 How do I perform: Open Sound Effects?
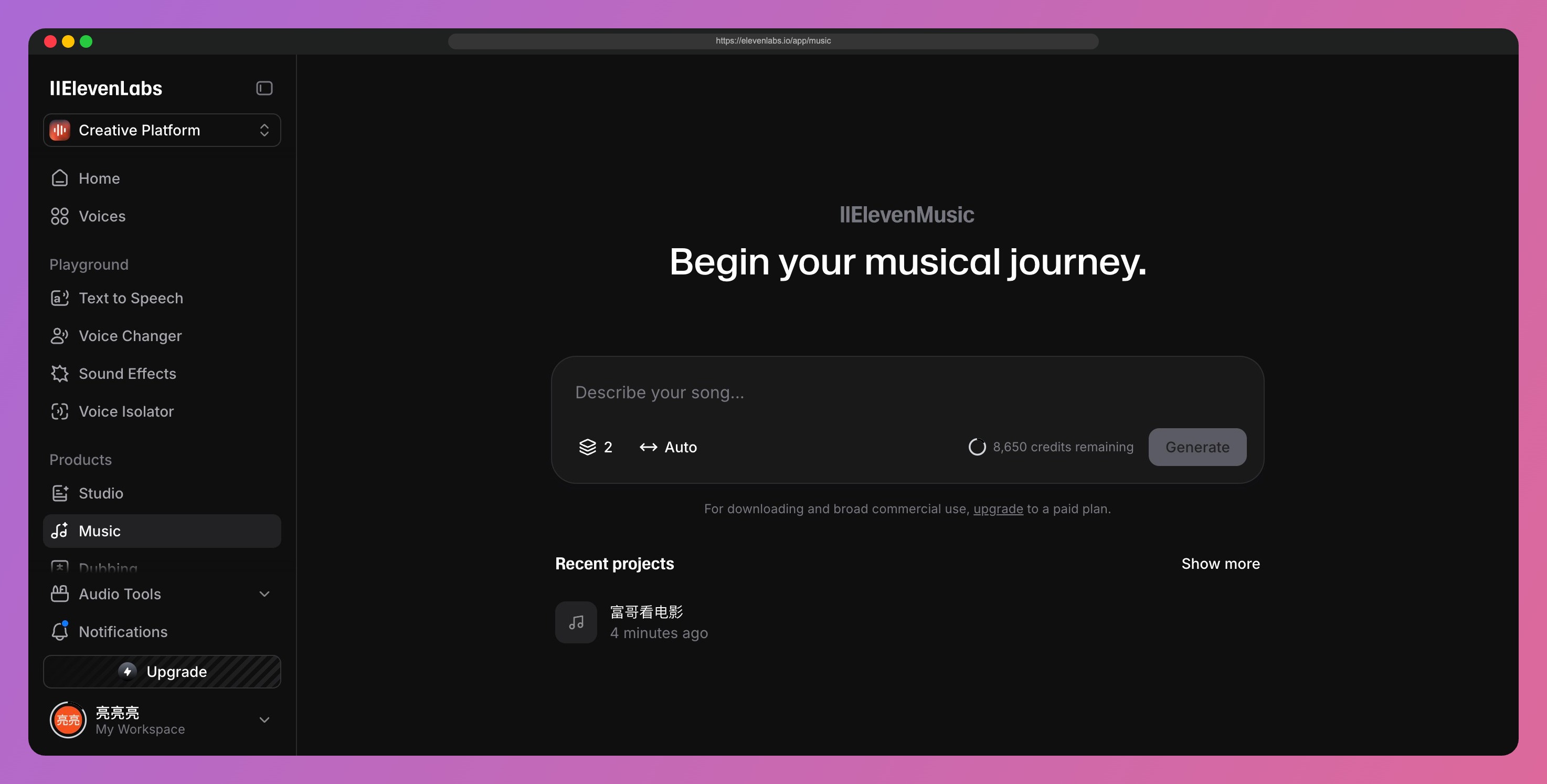pyautogui.click(x=162, y=374)
